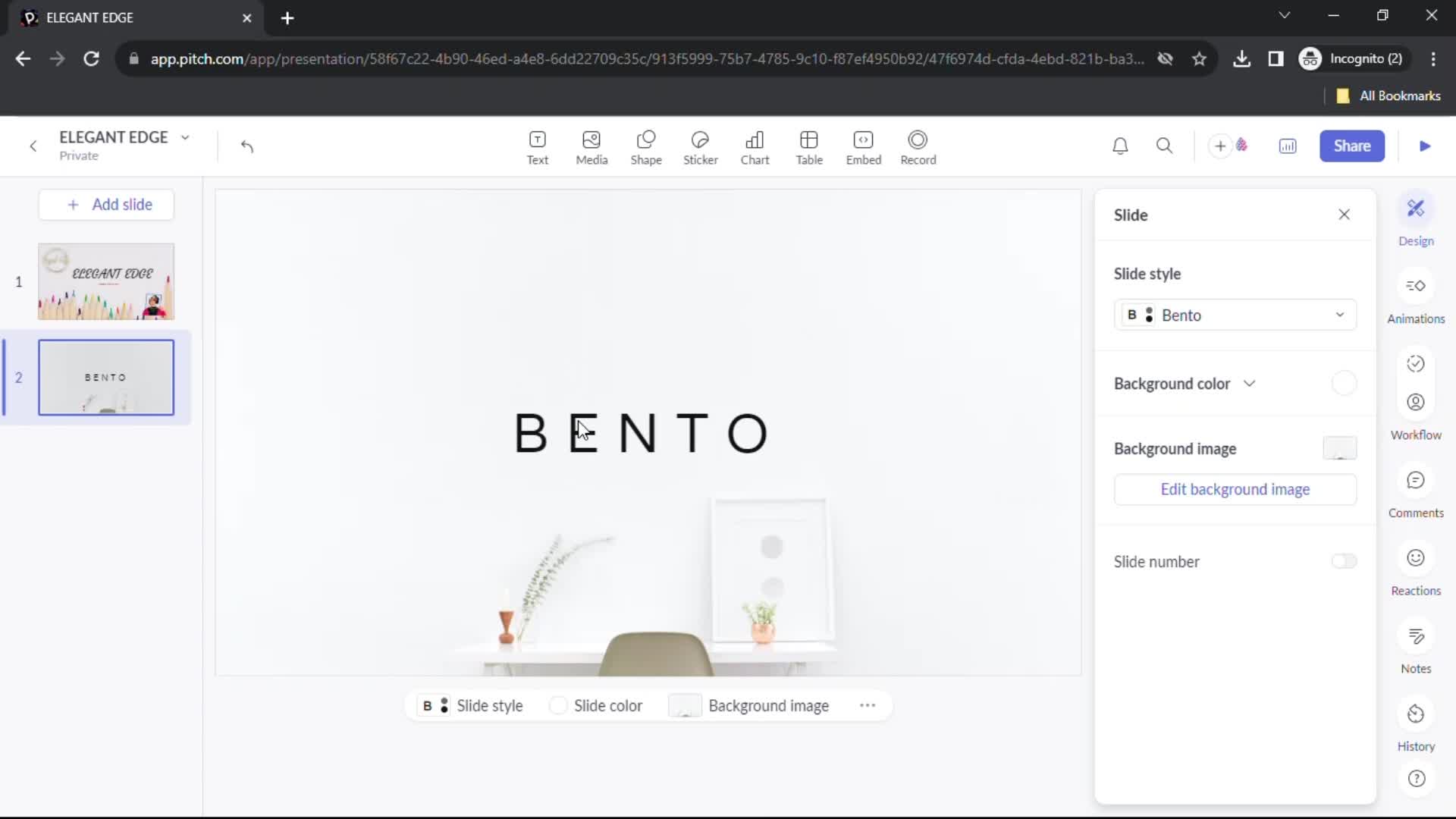Click Add slide button
Image resolution: width=1456 pixels, height=819 pixels.
(109, 204)
